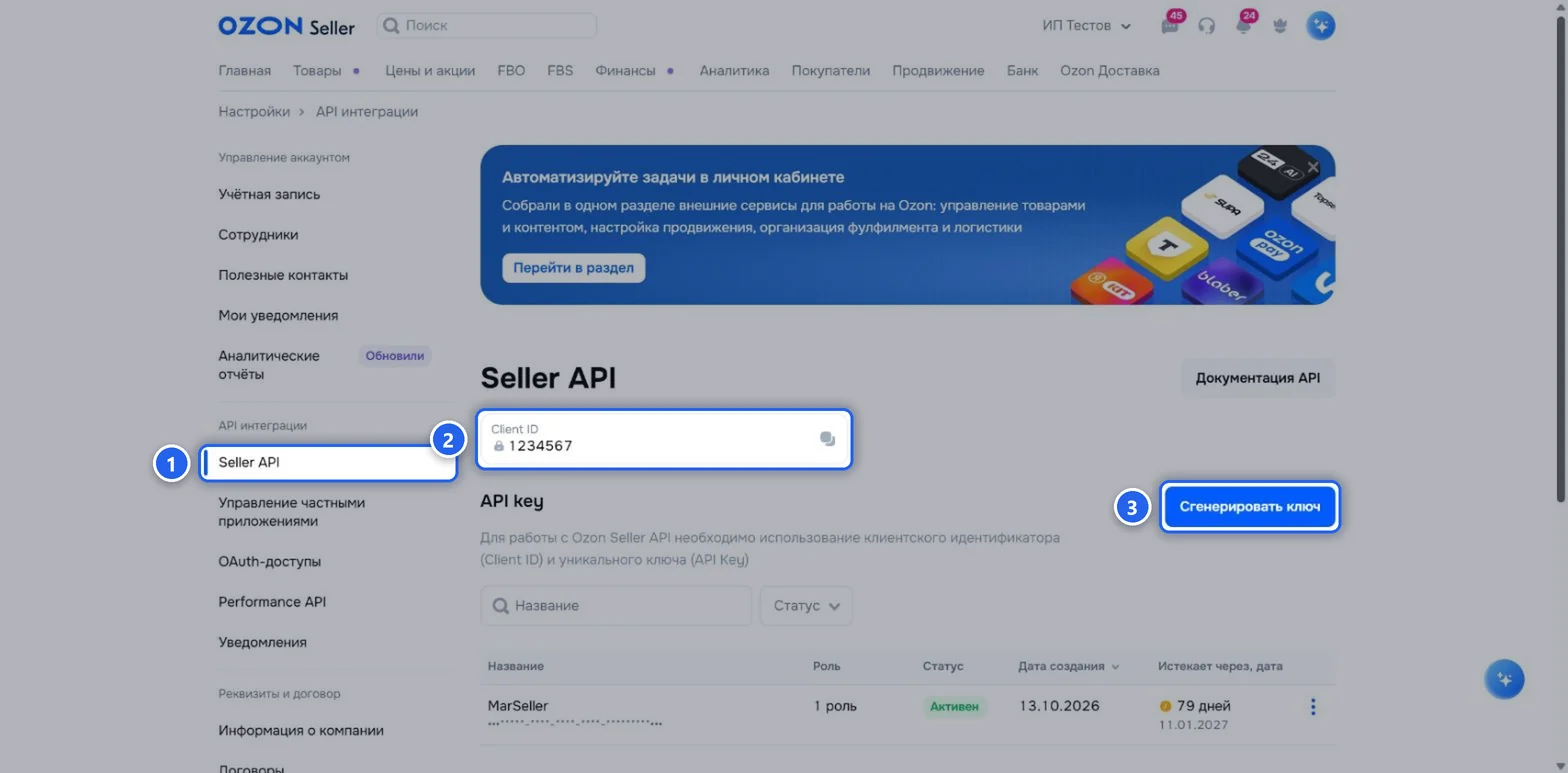The width and height of the screenshot is (1568, 773).
Task: Open Информация о компании in the sidebar
Action: (x=301, y=731)
